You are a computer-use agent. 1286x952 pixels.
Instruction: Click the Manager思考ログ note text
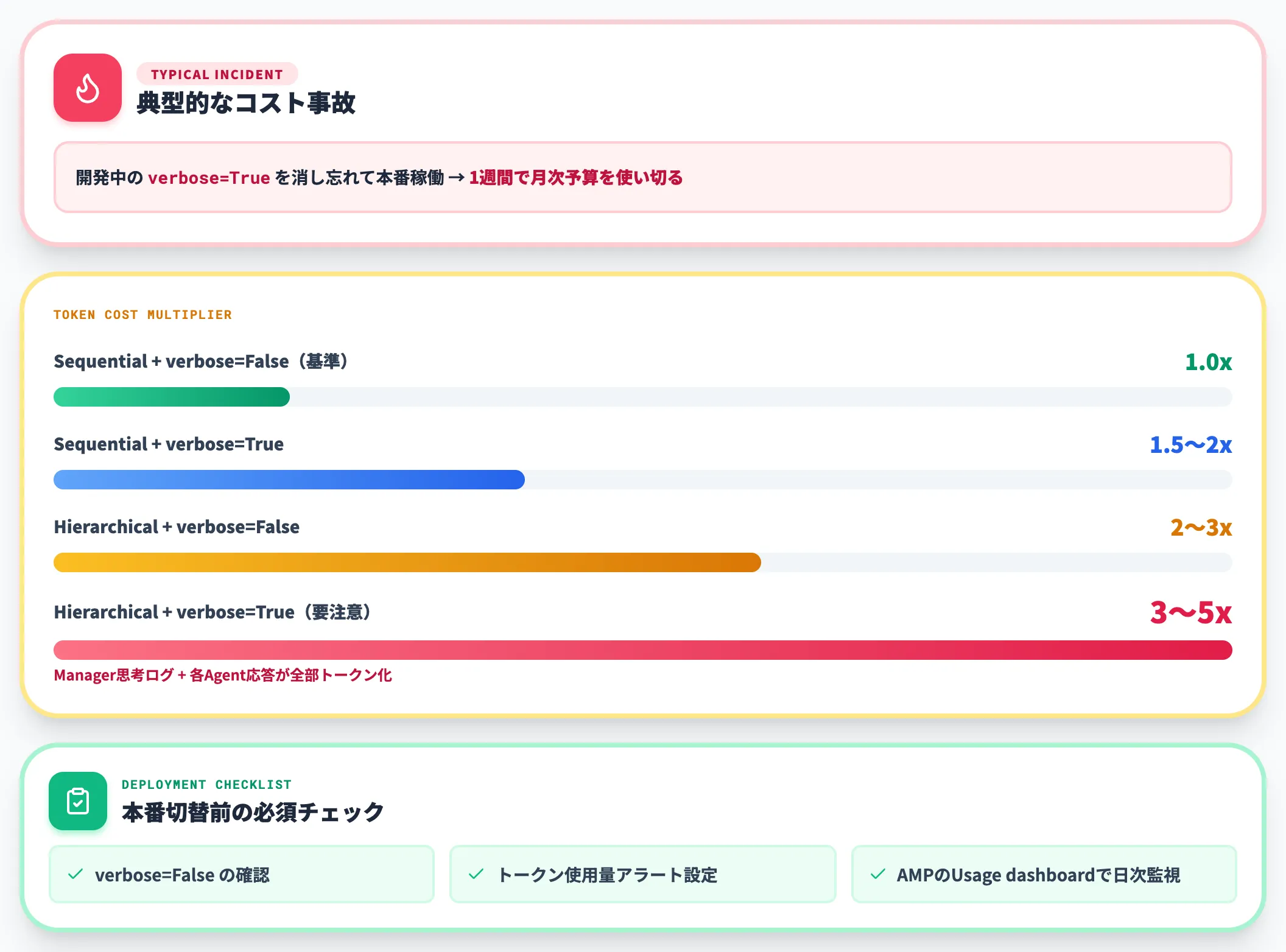(x=223, y=676)
